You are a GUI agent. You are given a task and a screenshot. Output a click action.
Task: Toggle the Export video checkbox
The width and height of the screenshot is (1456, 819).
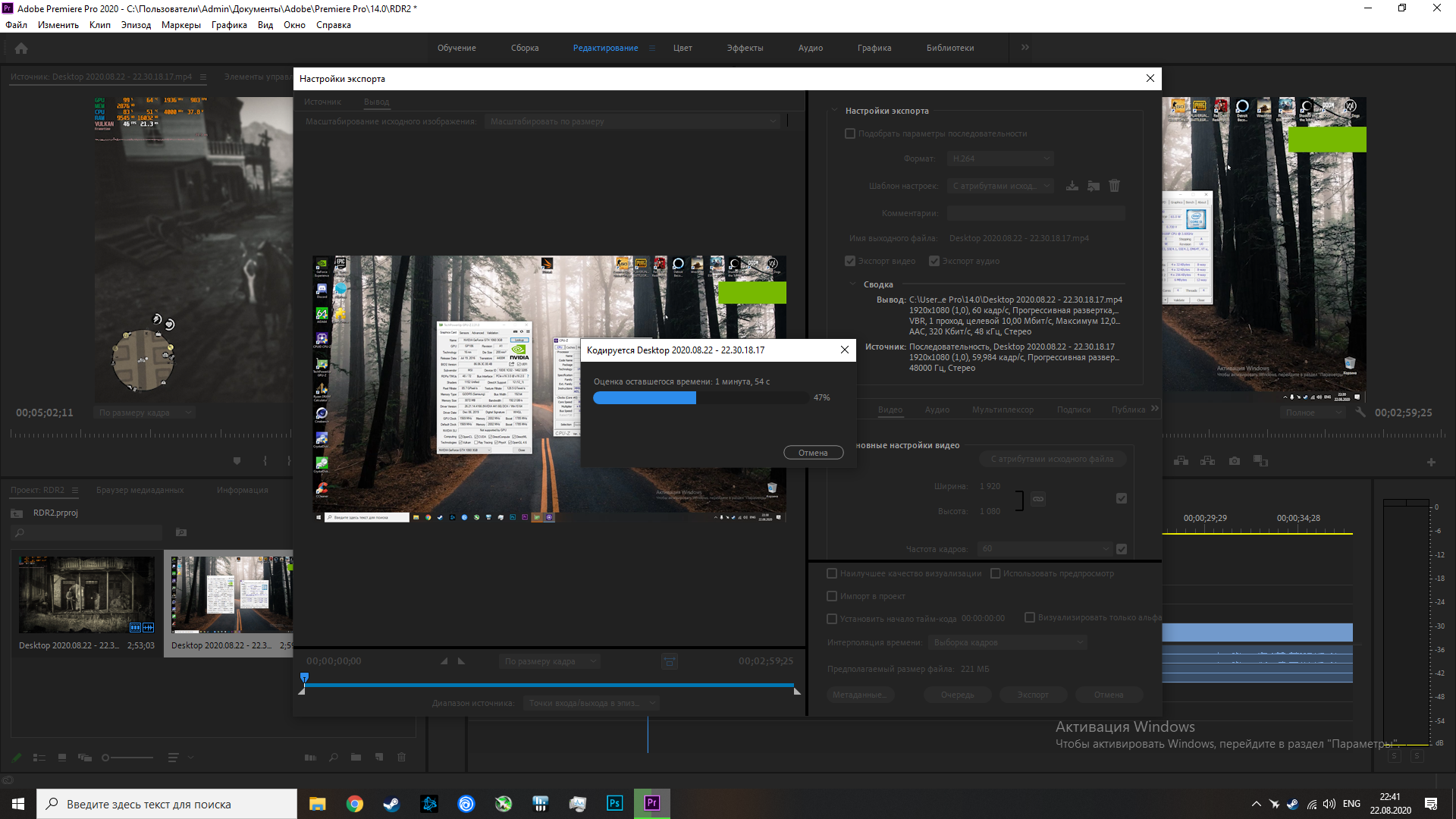click(x=850, y=261)
